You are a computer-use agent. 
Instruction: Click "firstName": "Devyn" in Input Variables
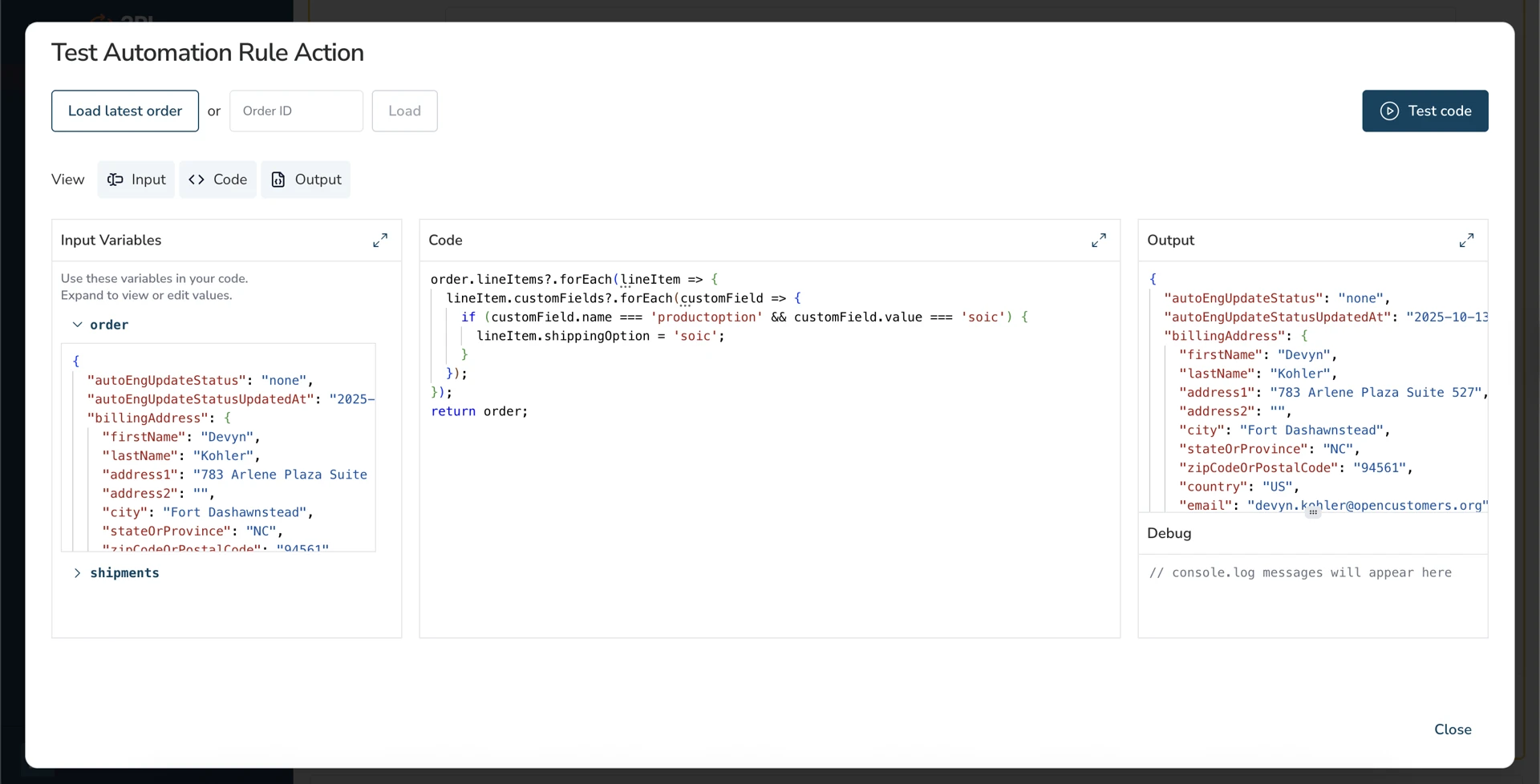click(x=181, y=437)
